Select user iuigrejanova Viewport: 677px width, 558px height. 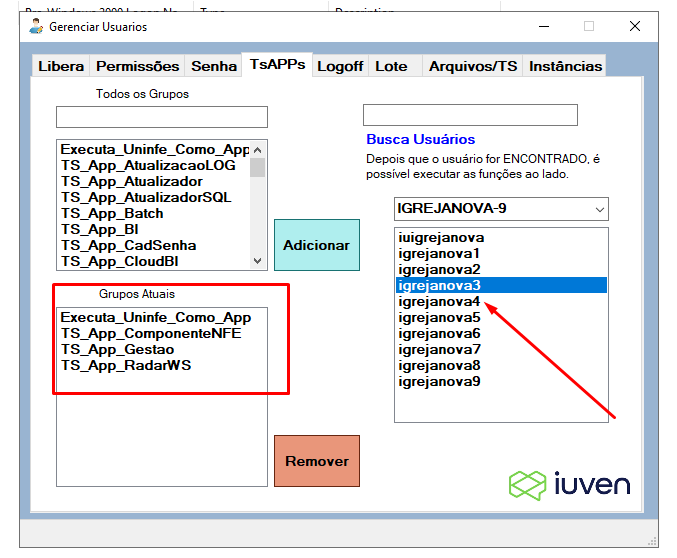pos(501,238)
